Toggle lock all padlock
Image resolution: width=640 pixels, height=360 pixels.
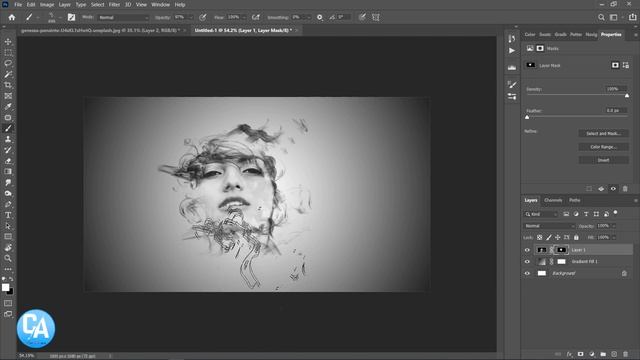[576, 237]
